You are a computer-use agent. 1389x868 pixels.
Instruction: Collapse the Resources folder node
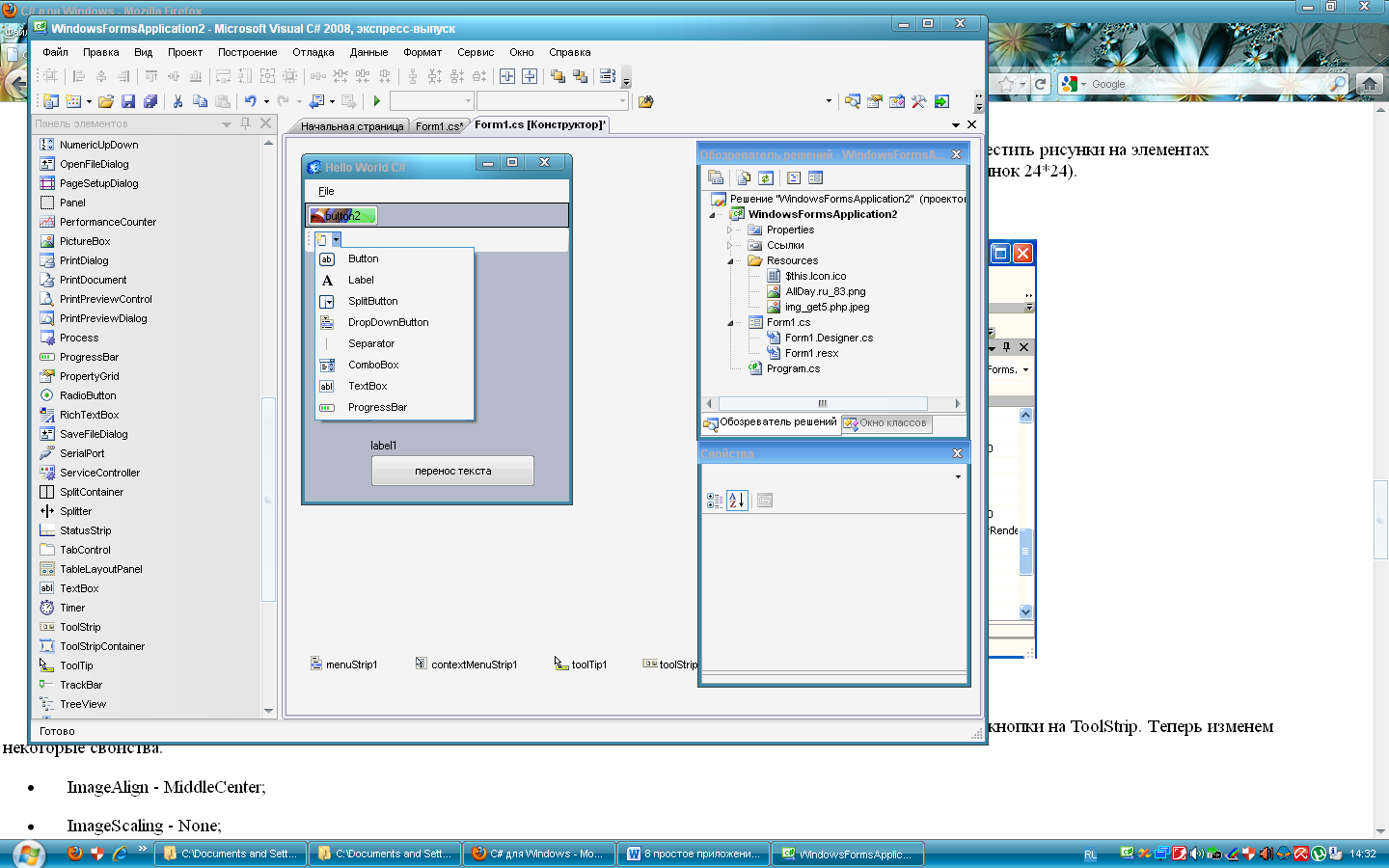730,261
